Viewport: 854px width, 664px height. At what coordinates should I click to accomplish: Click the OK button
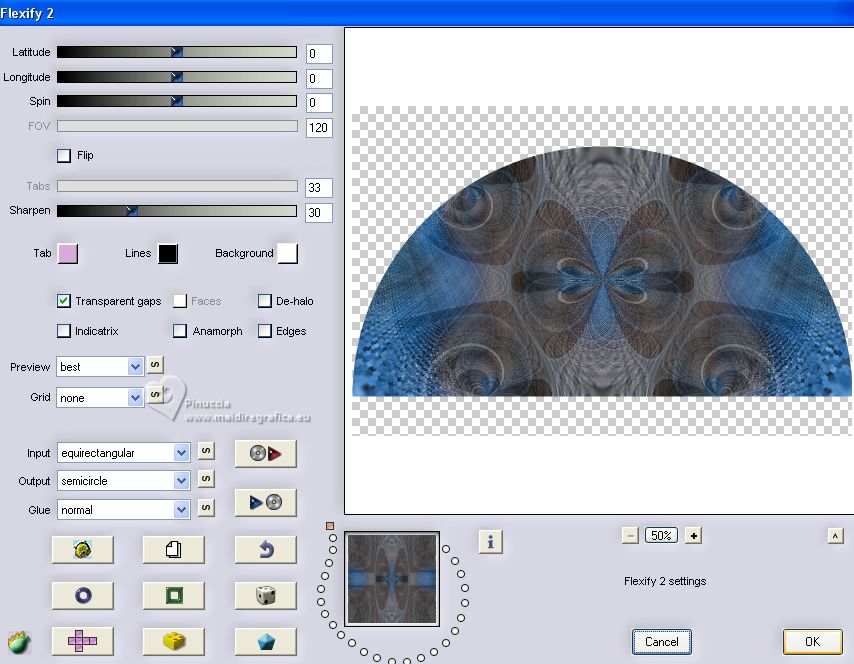coord(812,642)
